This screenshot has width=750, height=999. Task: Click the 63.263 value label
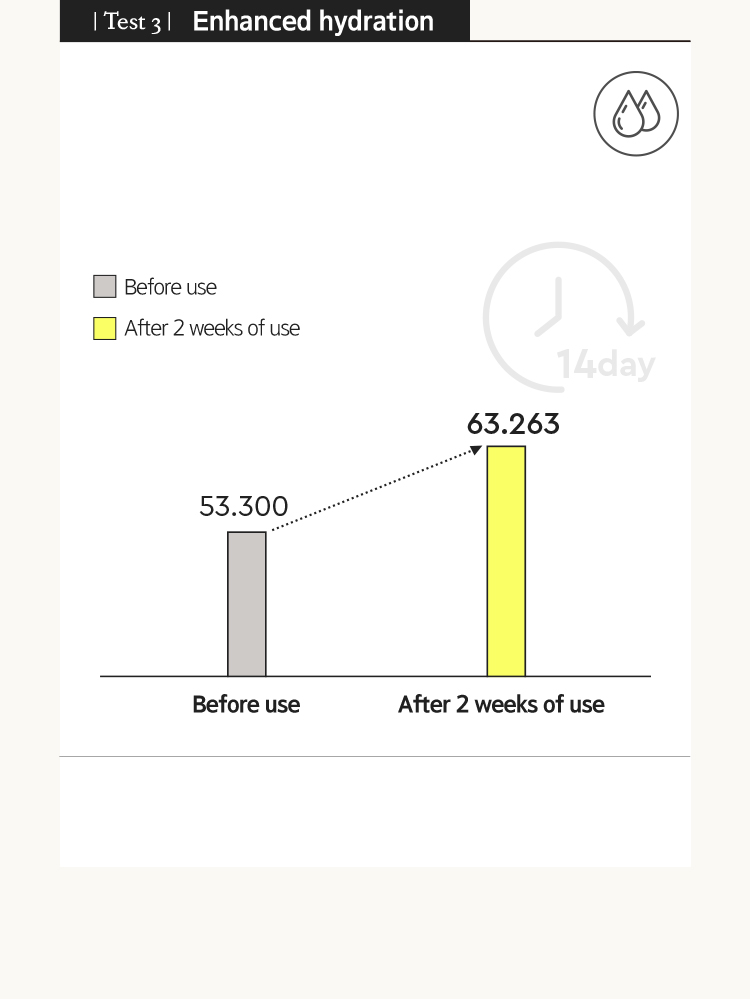pos(513,424)
